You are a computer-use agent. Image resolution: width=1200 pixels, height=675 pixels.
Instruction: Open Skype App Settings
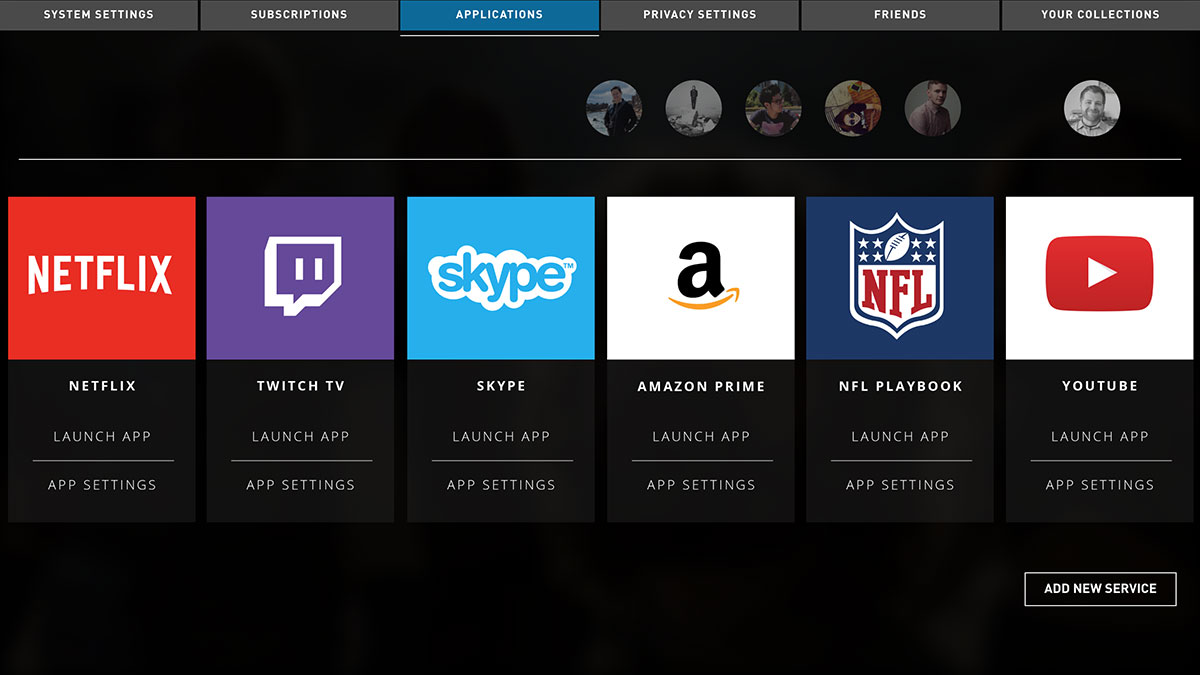coord(501,485)
